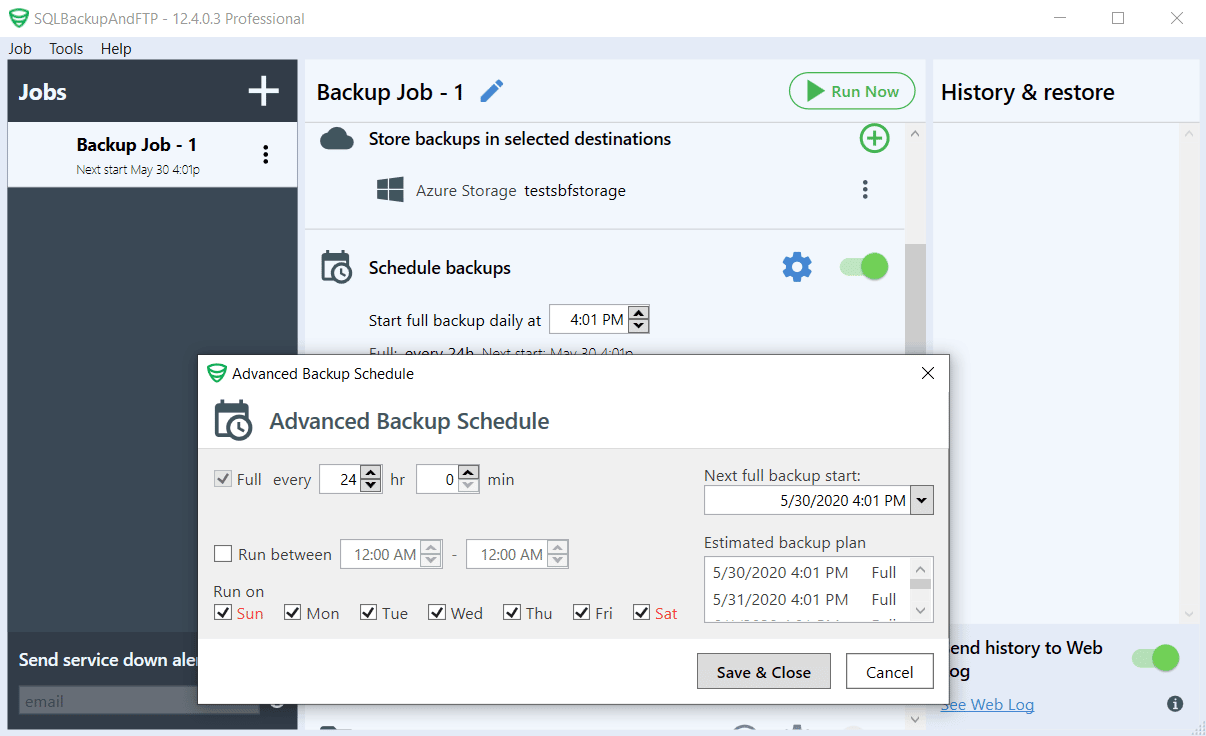This screenshot has width=1206, height=736.
Task: Click the pencil icon to rename Backup Job - 1
Action: [491, 92]
